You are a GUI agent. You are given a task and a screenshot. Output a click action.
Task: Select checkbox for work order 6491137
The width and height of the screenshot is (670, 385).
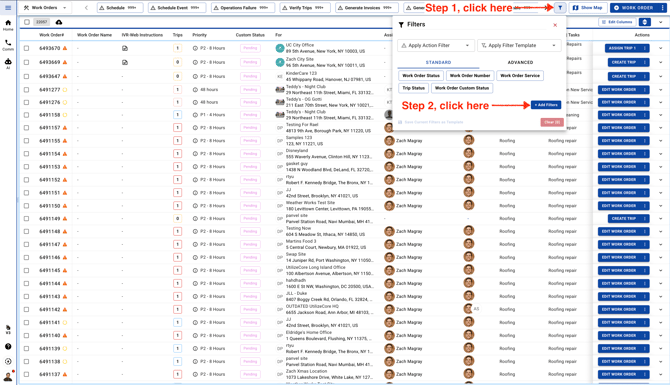26,374
